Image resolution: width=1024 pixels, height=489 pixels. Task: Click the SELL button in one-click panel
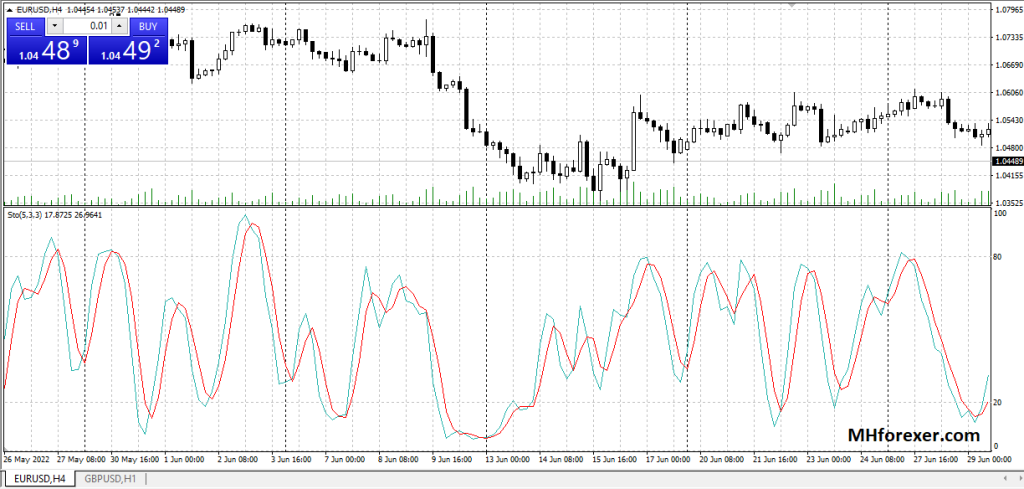click(x=24, y=26)
